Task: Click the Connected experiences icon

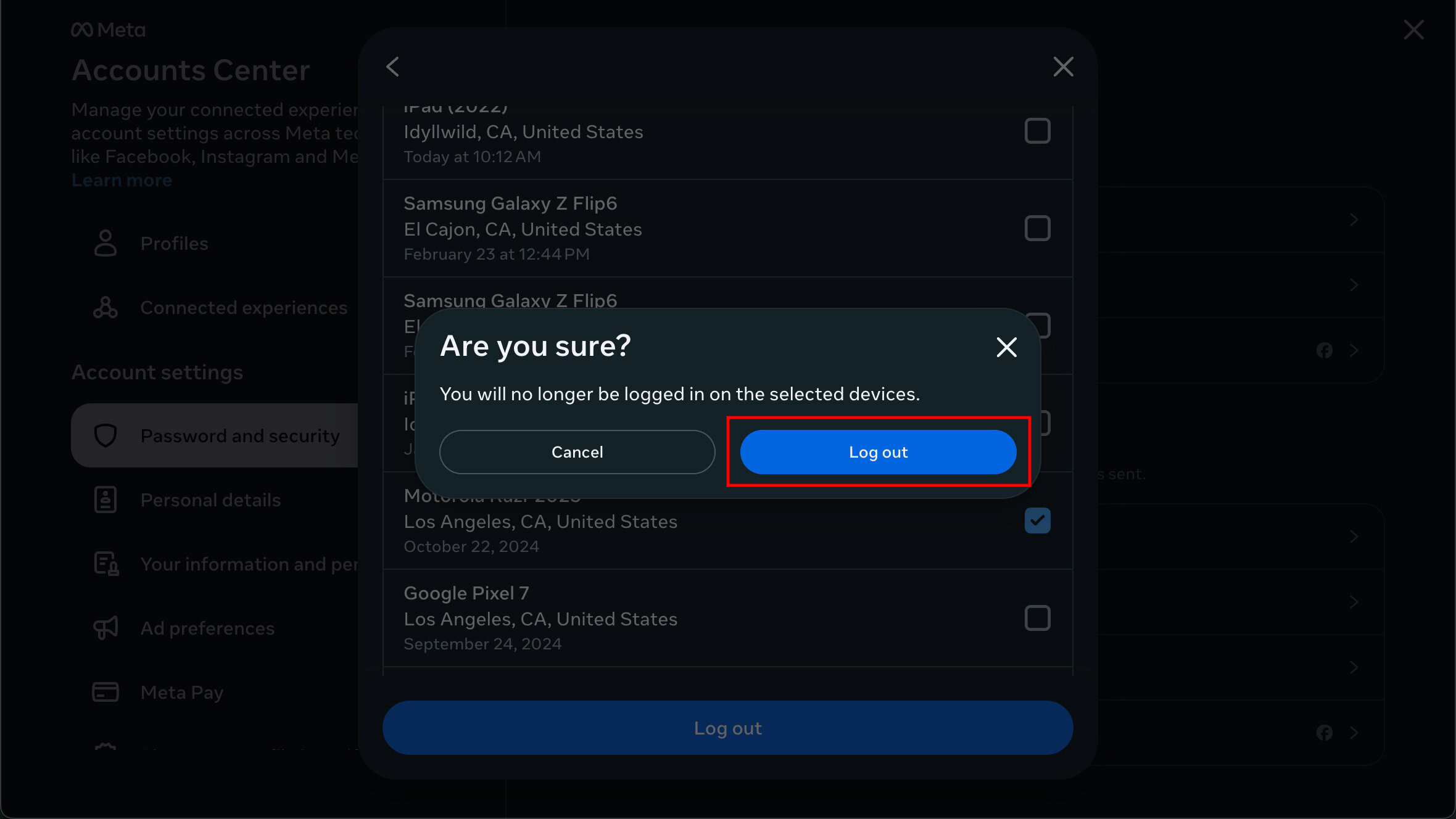Action: (x=105, y=307)
